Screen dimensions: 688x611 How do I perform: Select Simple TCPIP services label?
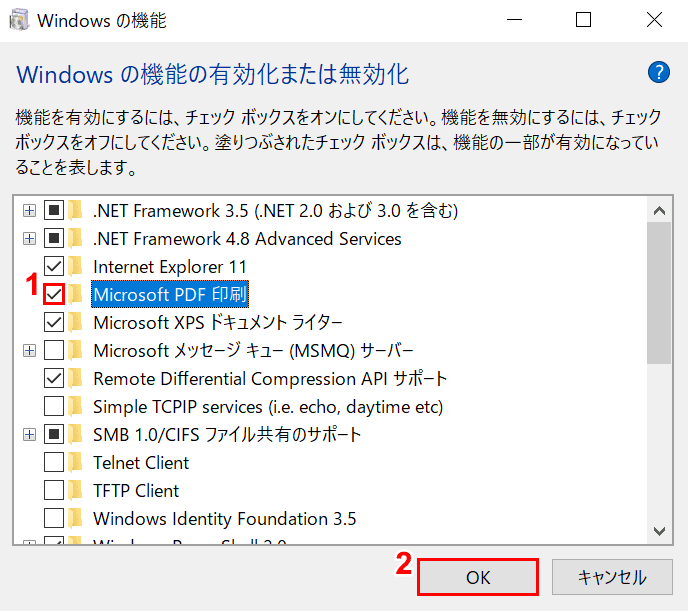coord(268,407)
